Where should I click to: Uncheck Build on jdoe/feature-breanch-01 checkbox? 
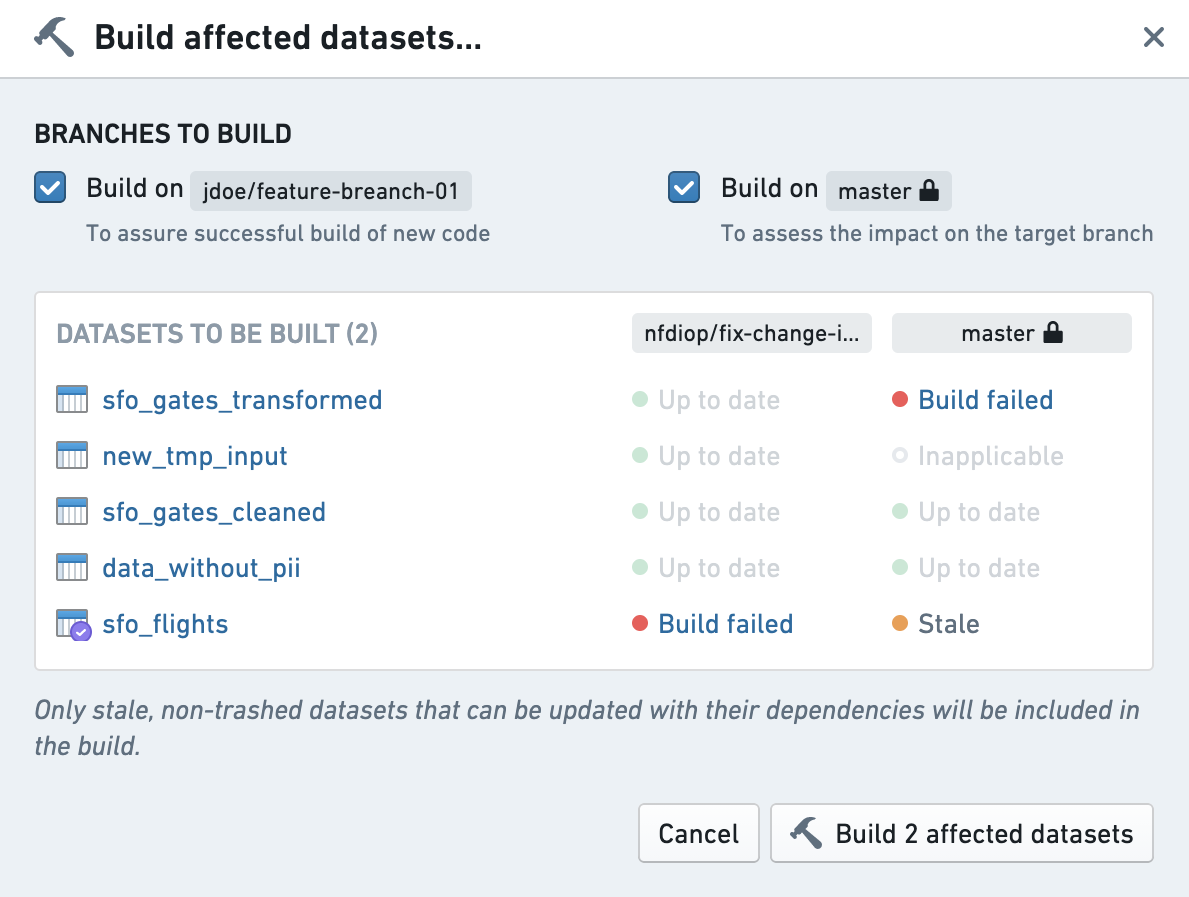(x=50, y=187)
